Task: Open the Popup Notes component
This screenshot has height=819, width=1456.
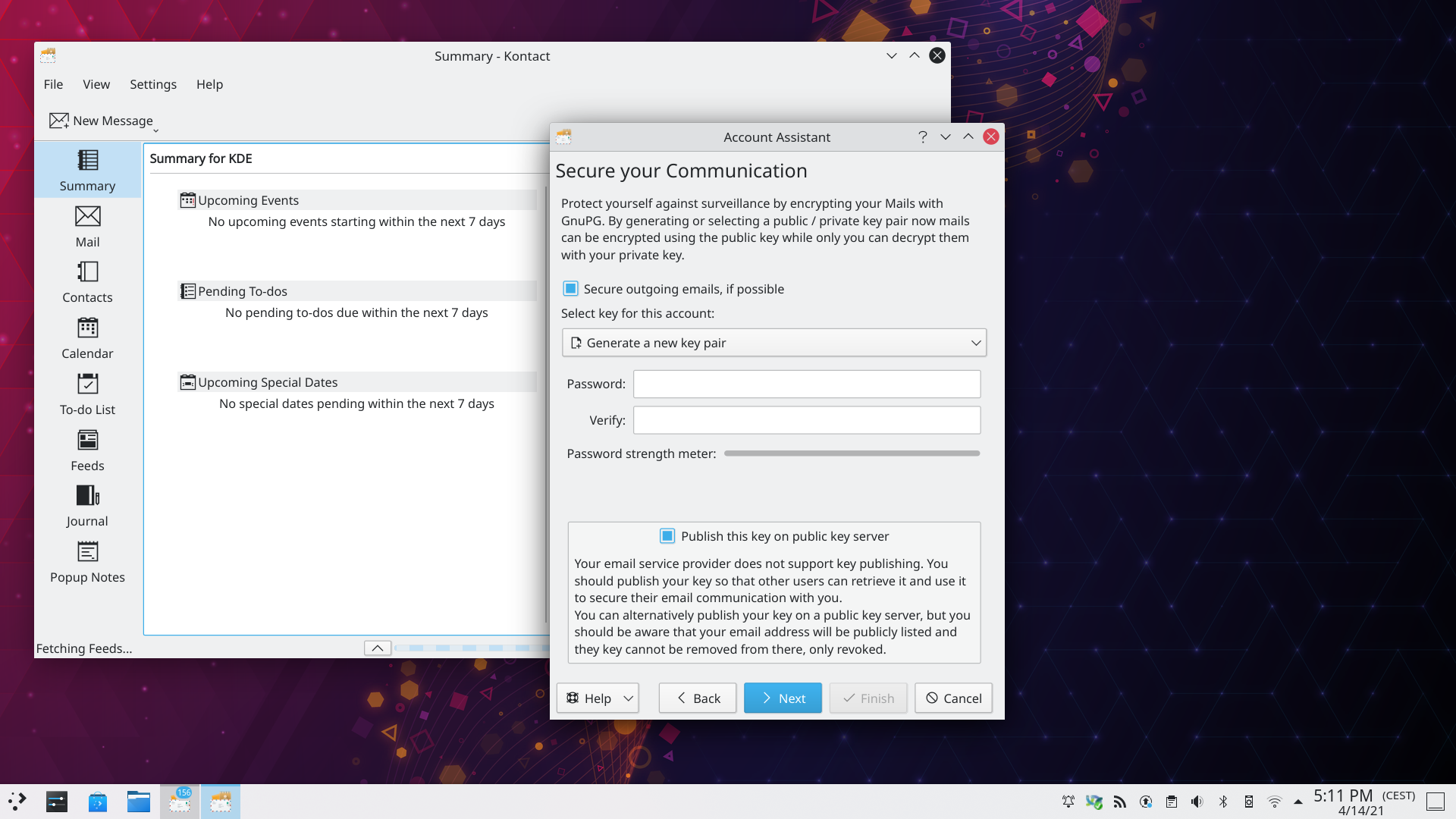Action: [87, 562]
